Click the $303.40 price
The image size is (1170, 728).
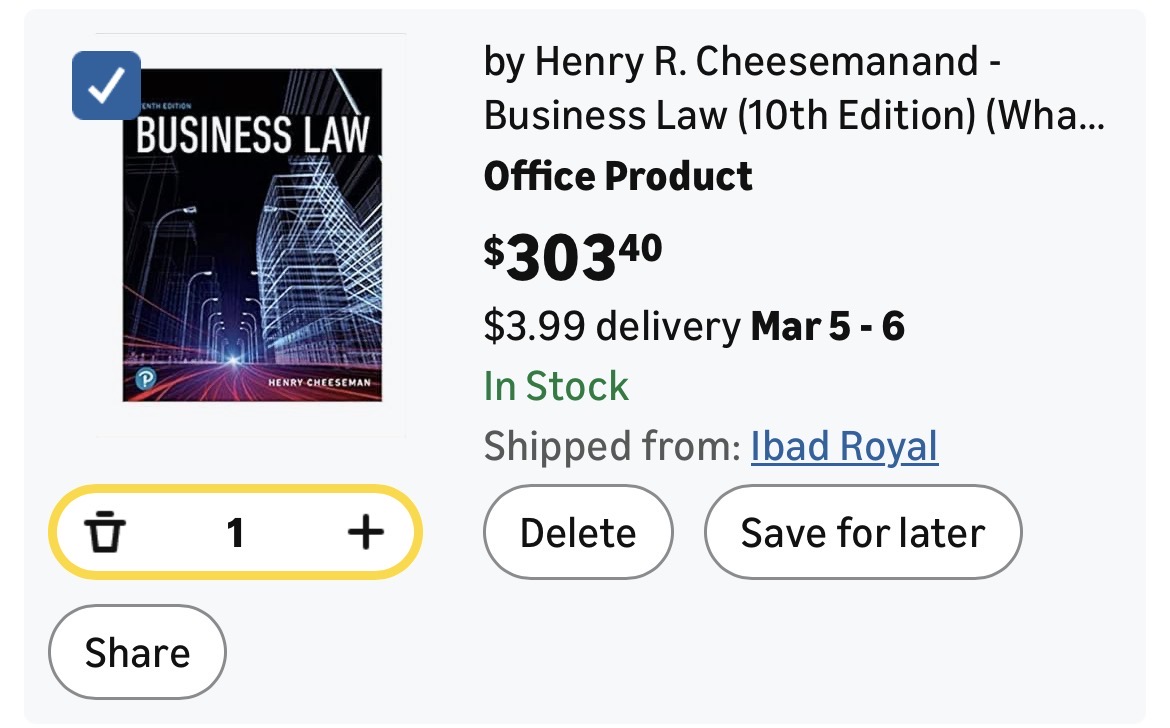(x=572, y=255)
